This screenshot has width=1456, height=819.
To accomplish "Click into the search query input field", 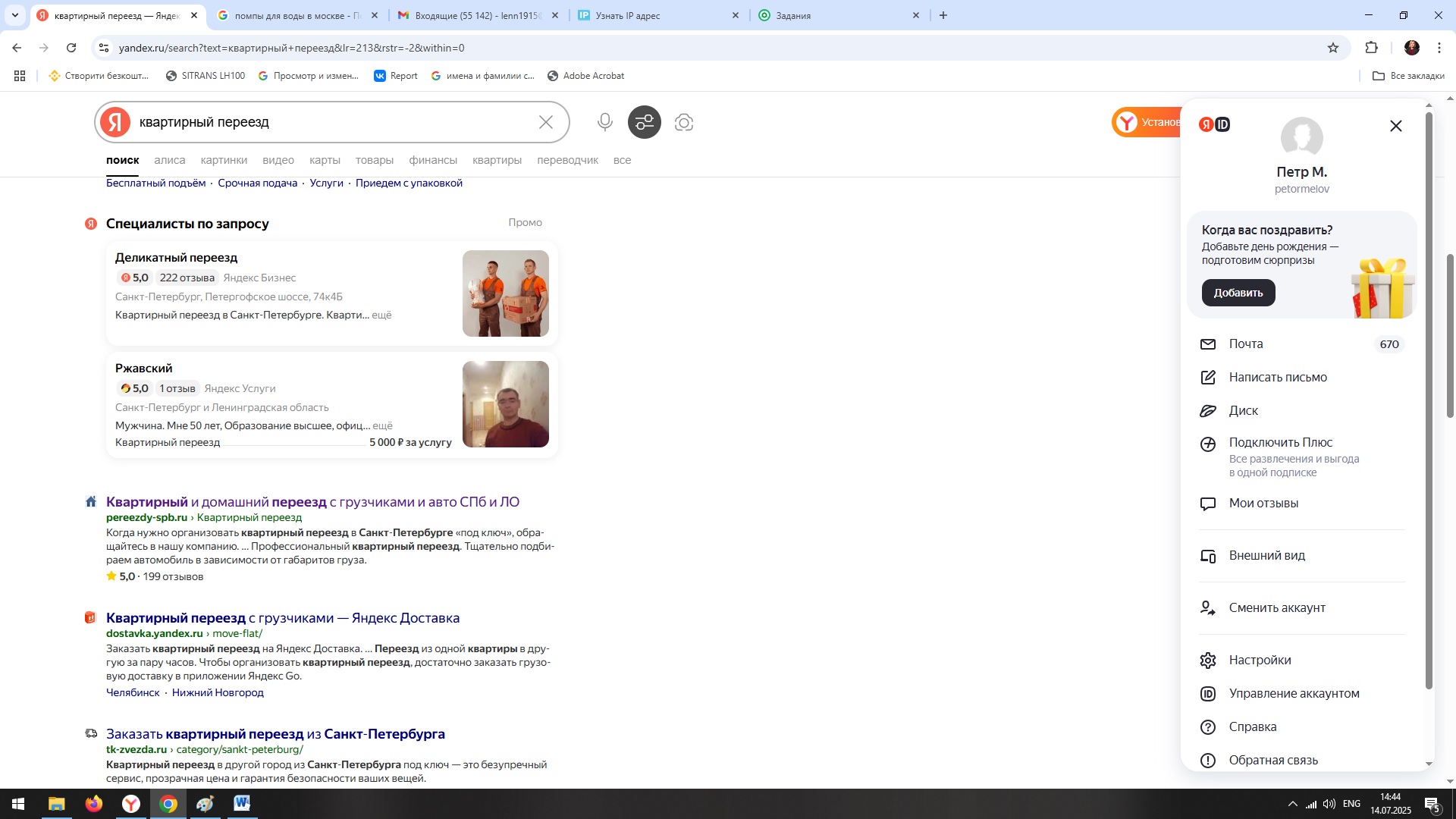I will [x=334, y=122].
